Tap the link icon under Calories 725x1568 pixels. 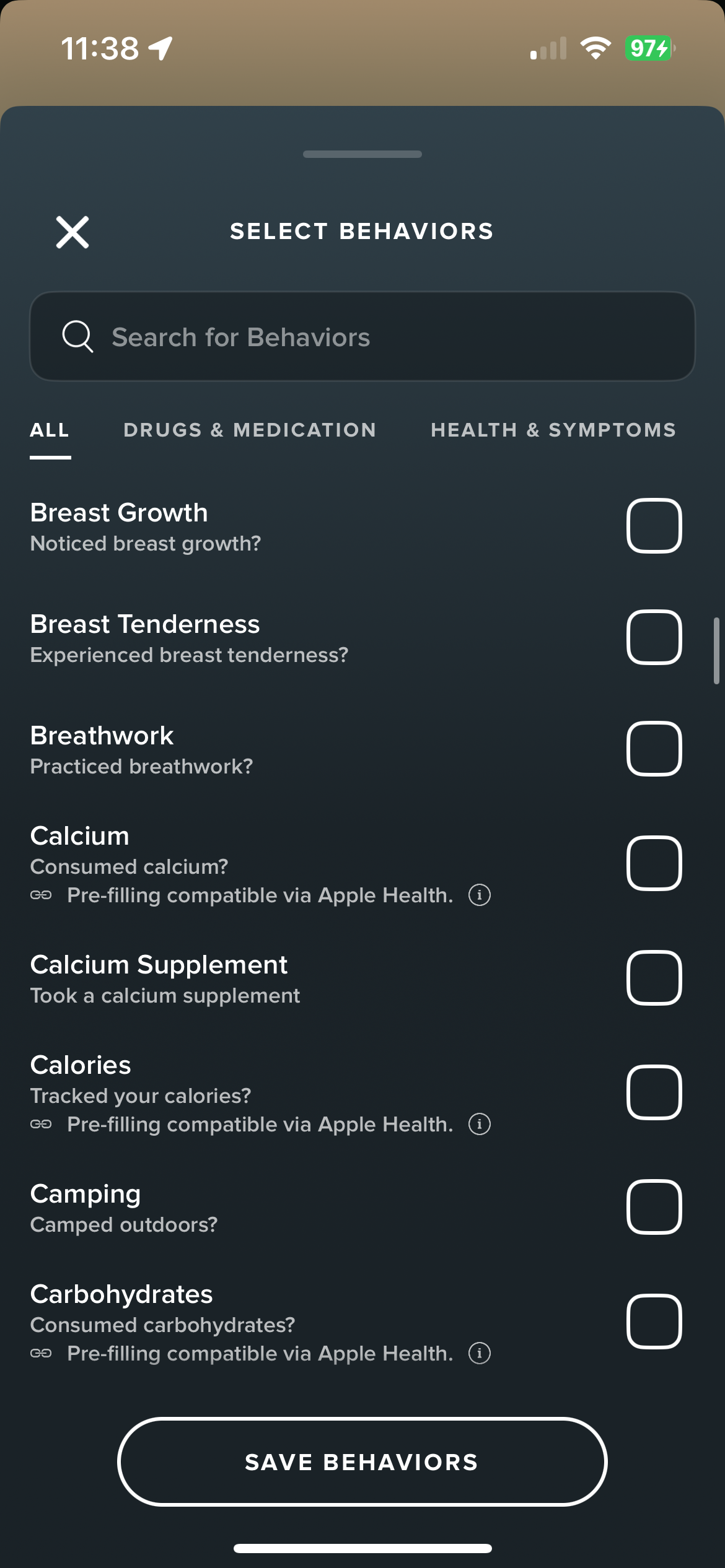[41, 1124]
